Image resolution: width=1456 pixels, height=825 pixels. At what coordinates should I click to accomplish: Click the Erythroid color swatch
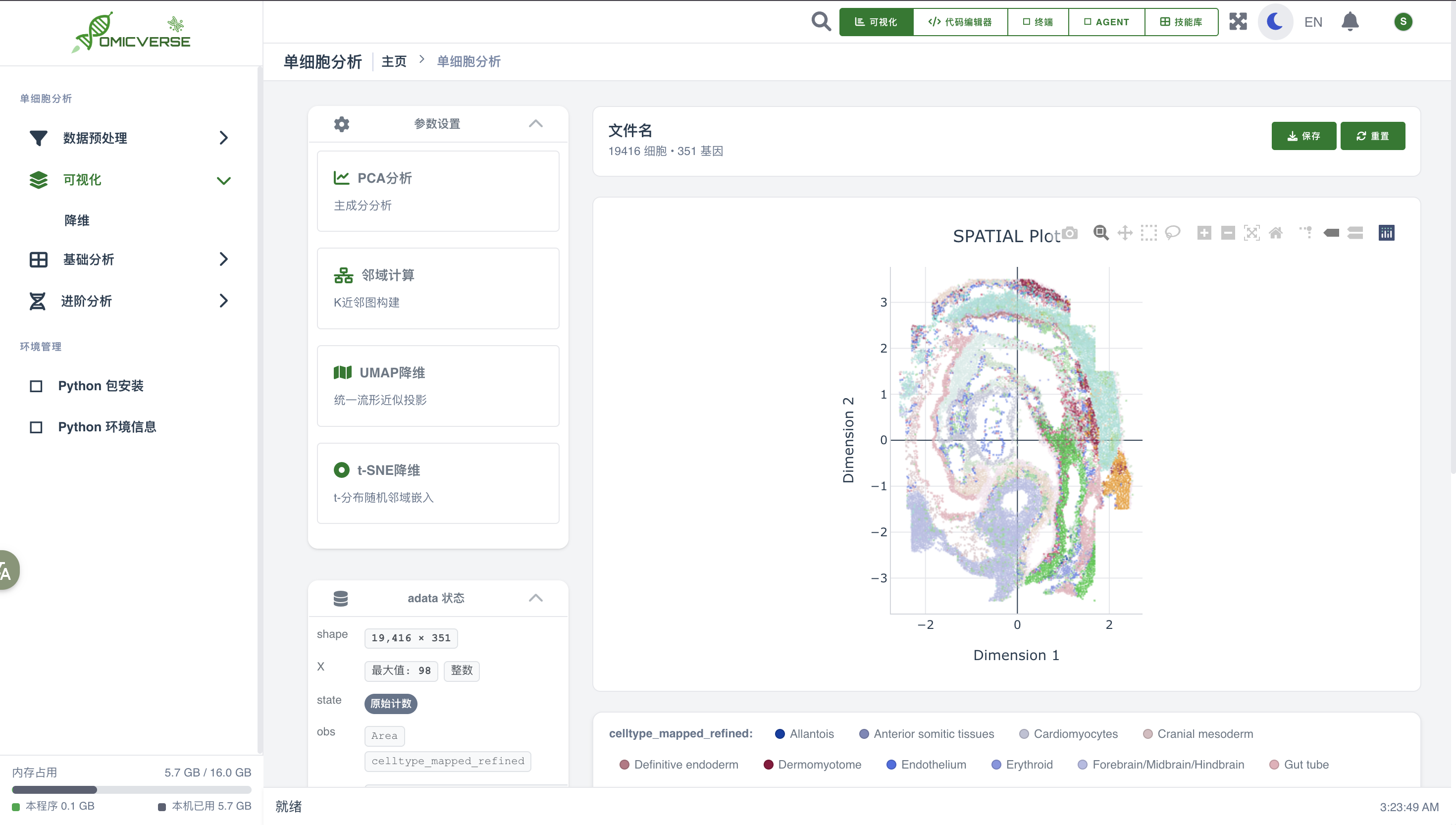[996, 765]
